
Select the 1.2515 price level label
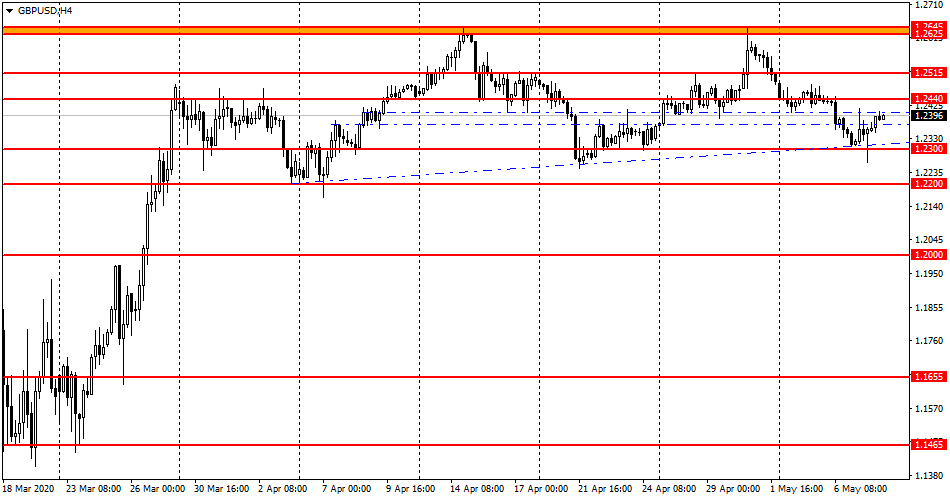929,73
